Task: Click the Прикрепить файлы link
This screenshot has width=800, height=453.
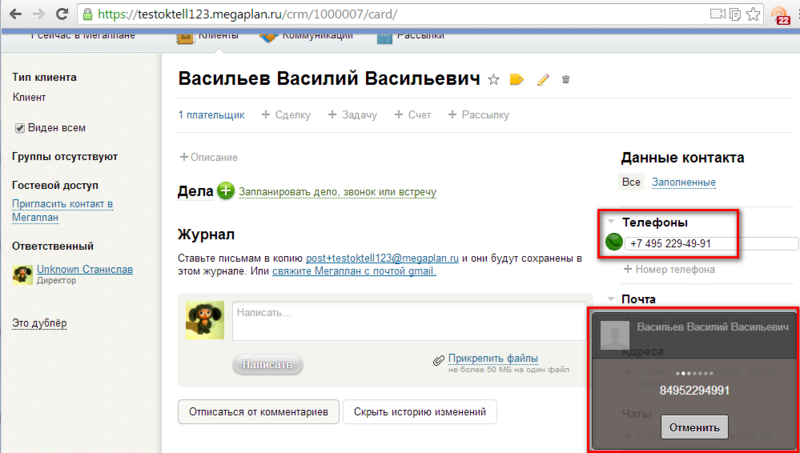Action: (x=492, y=358)
